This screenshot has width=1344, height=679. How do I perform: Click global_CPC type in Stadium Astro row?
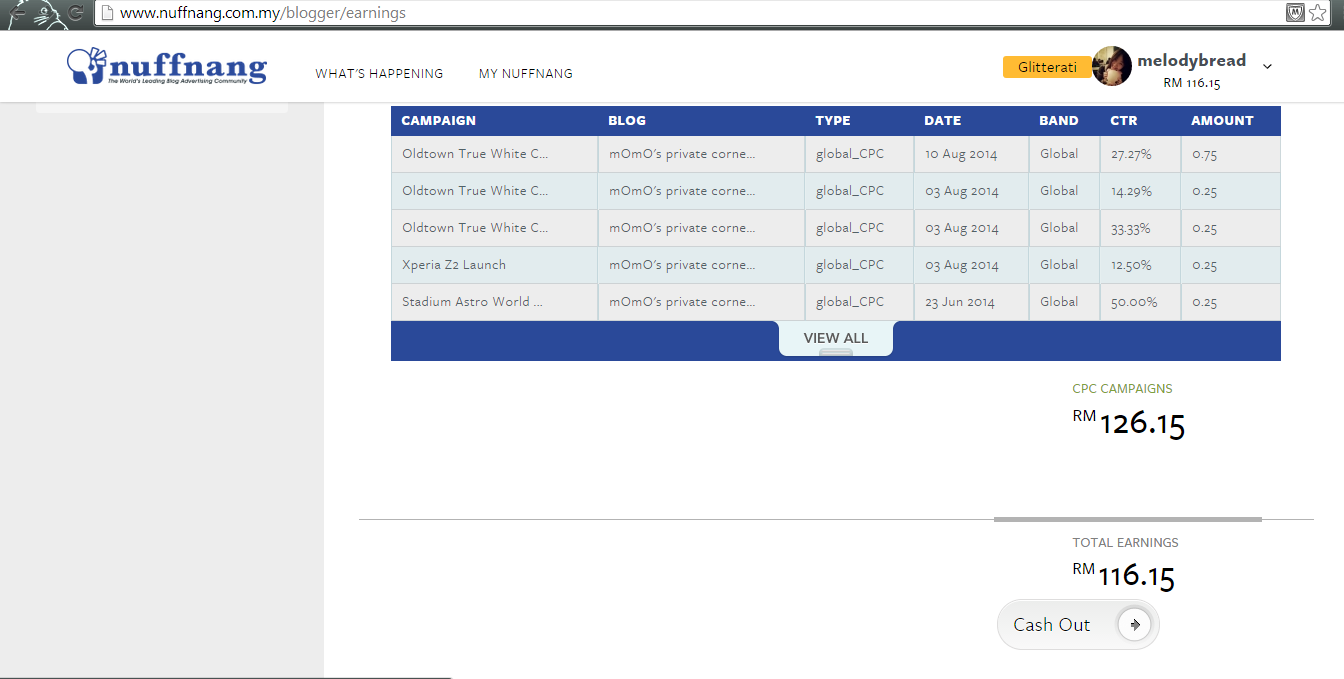(x=859, y=302)
